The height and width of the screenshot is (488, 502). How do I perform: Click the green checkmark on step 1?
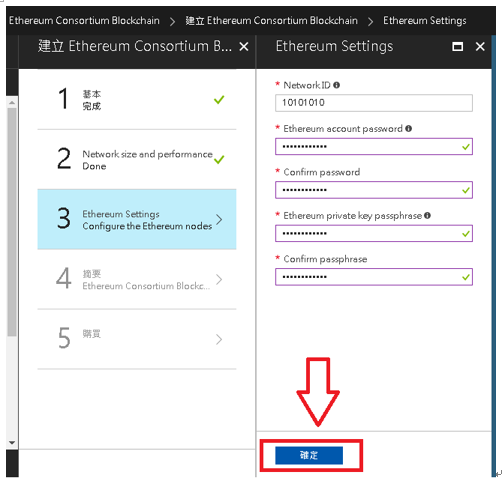coord(219,100)
